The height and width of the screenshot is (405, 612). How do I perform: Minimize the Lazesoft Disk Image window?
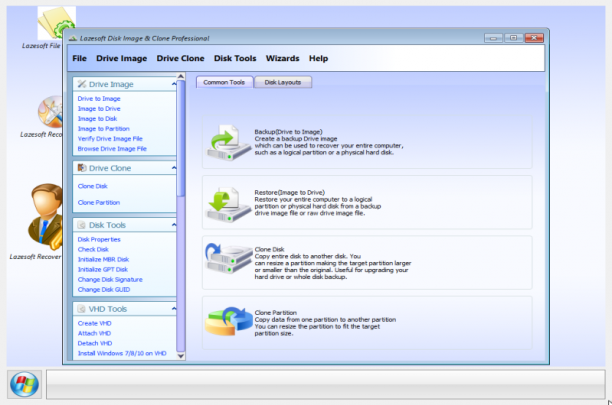pyautogui.click(x=493, y=38)
